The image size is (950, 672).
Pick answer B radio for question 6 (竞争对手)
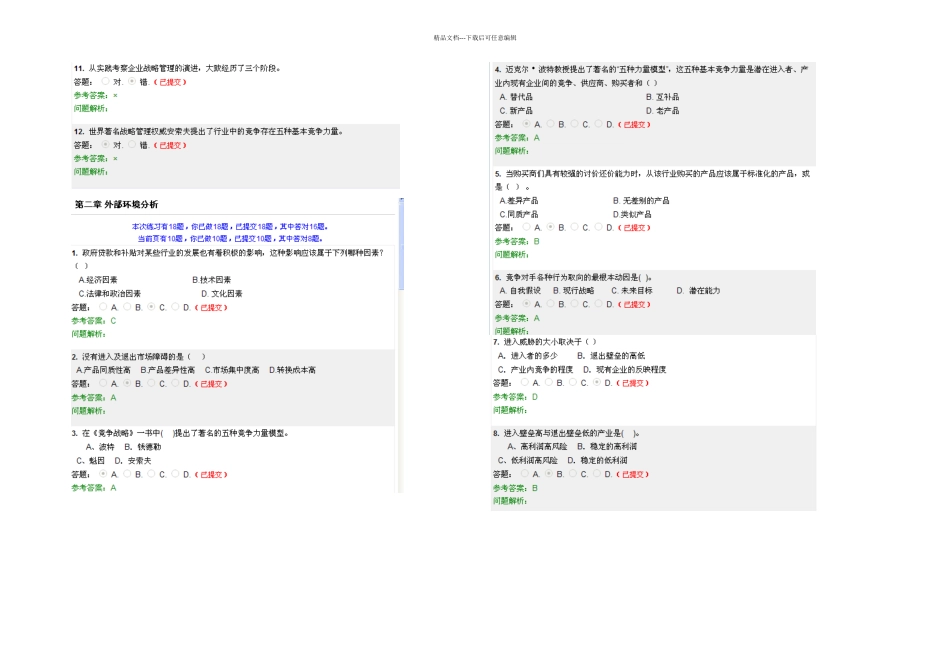click(x=550, y=304)
